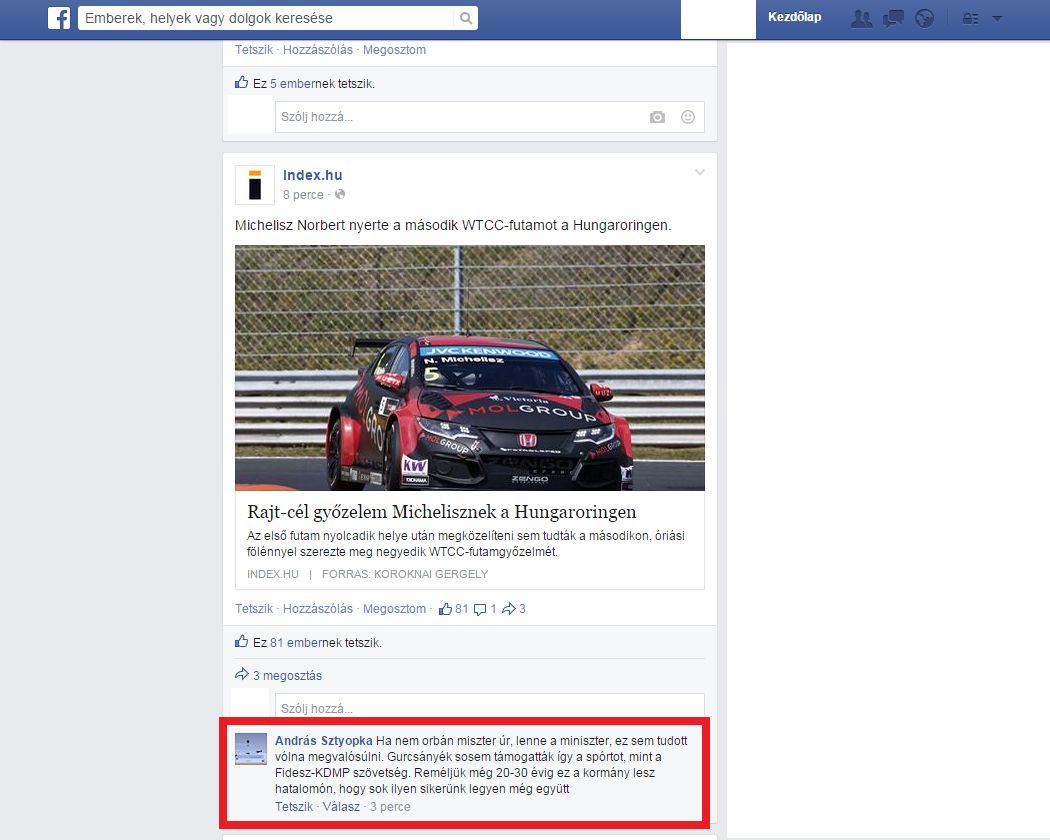Like András Sztyopka's comment with Tetszik
The image size is (1050, 840).
pos(294,807)
